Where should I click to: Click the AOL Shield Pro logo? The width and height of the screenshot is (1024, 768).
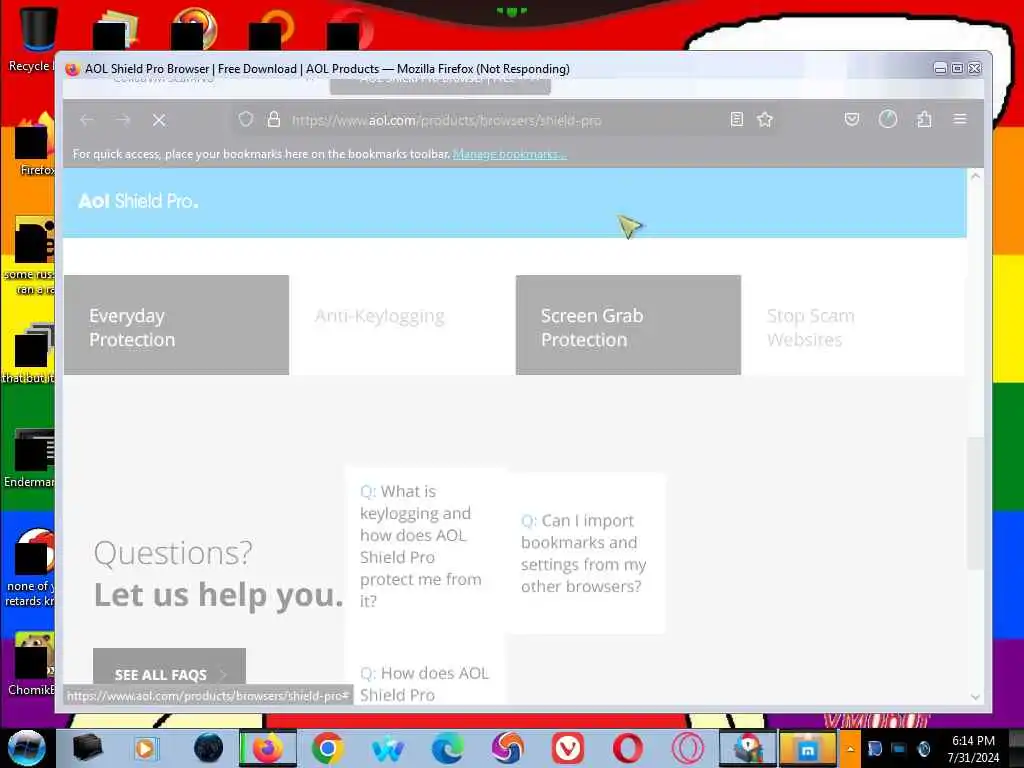(x=138, y=201)
